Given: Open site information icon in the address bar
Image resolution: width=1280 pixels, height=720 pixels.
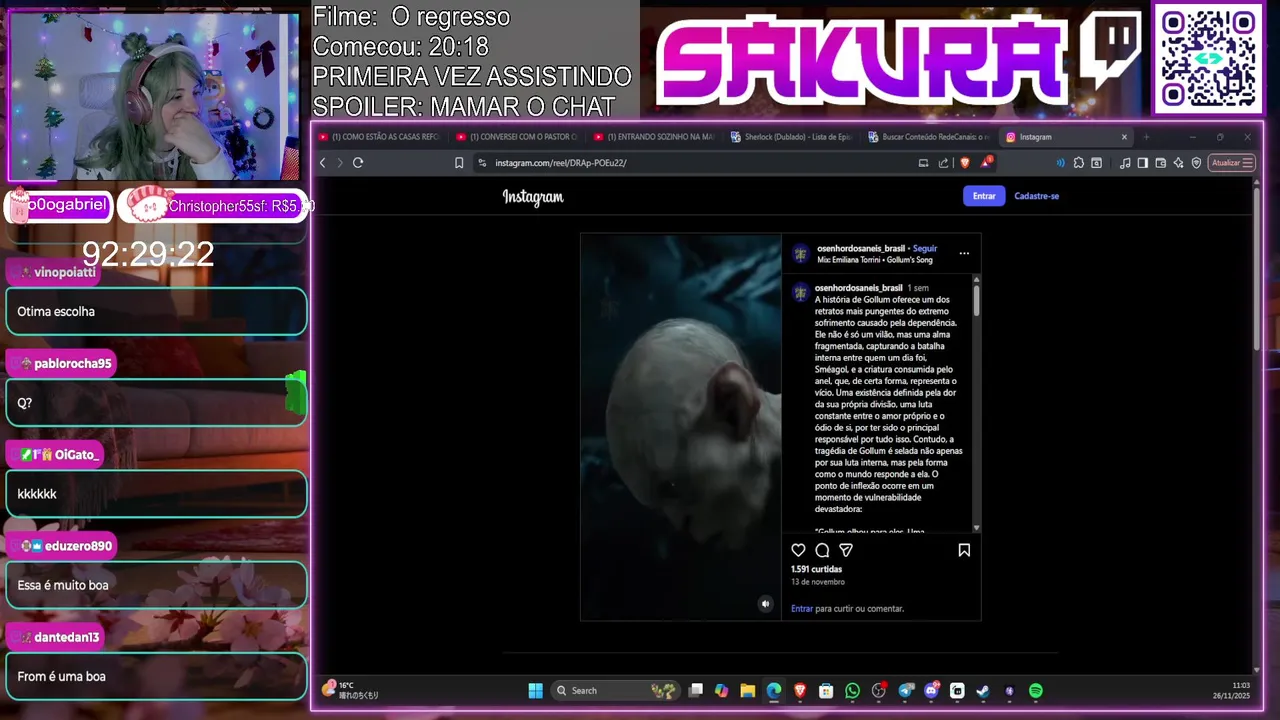Looking at the screenshot, I should (x=482, y=163).
